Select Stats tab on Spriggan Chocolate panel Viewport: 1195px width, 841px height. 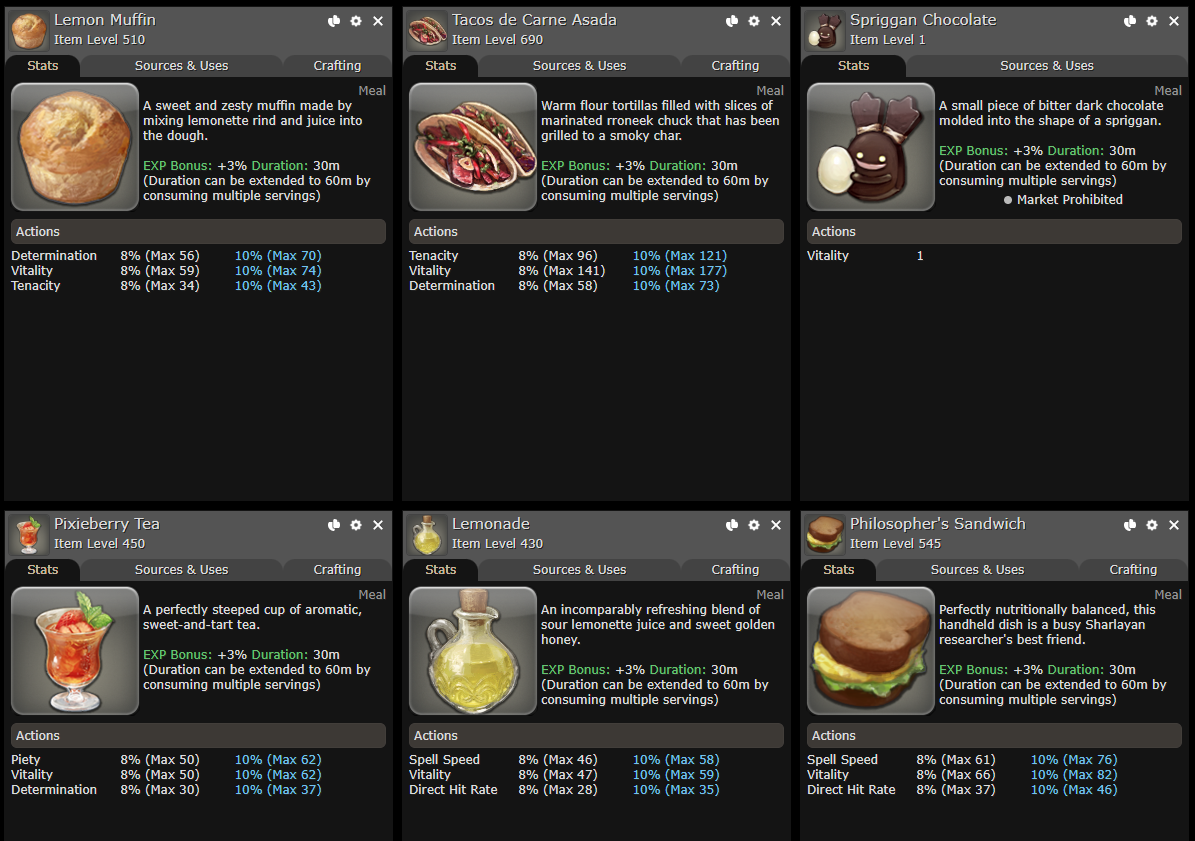(x=854, y=66)
